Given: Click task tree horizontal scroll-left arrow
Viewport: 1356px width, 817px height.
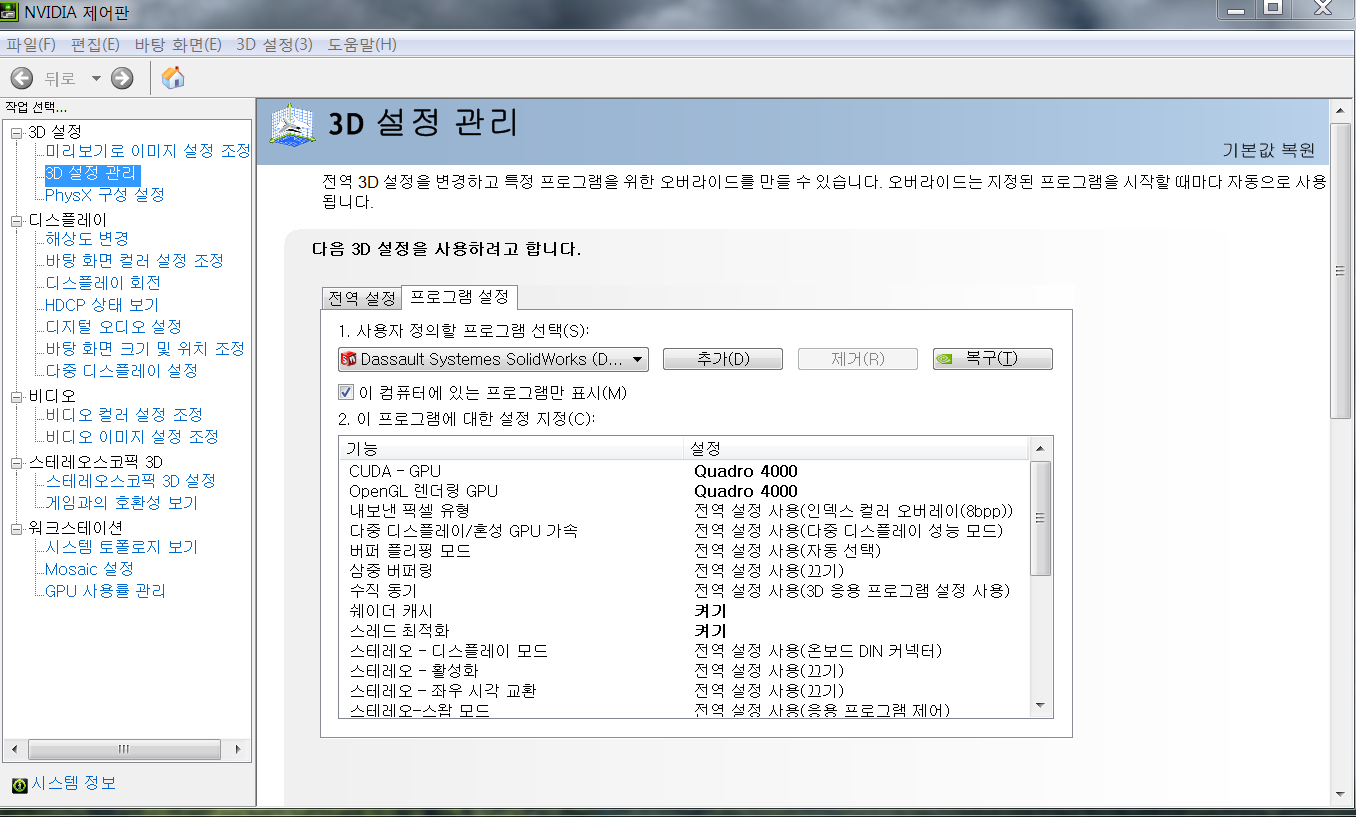Looking at the screenshot, I should 15,749.
